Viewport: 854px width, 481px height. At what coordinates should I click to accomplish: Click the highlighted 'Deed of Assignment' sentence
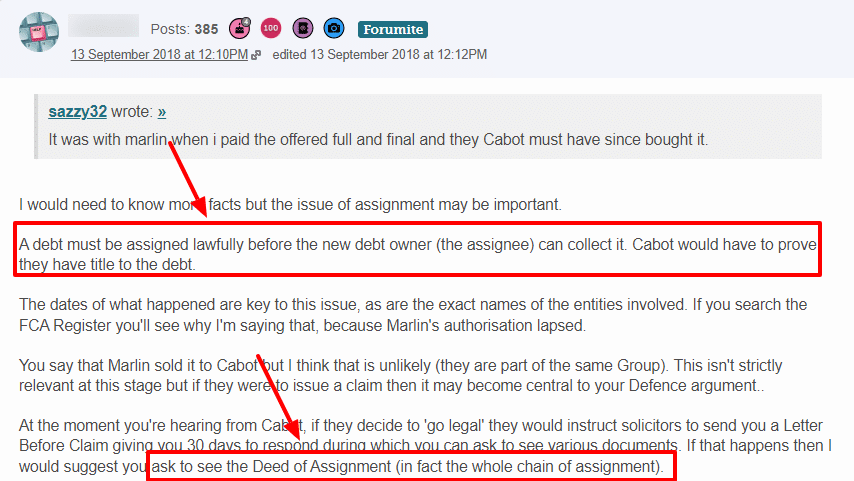click(x=407, y=467)
